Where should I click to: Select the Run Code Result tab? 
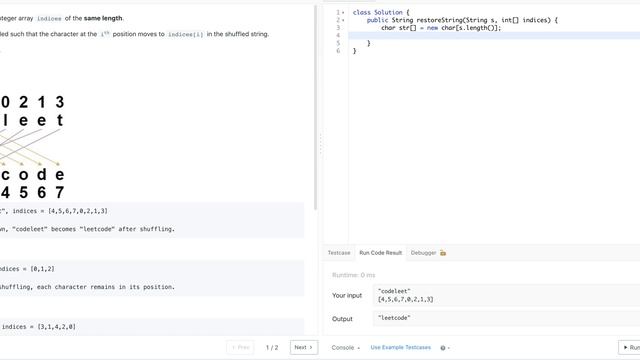click(380, 253)
